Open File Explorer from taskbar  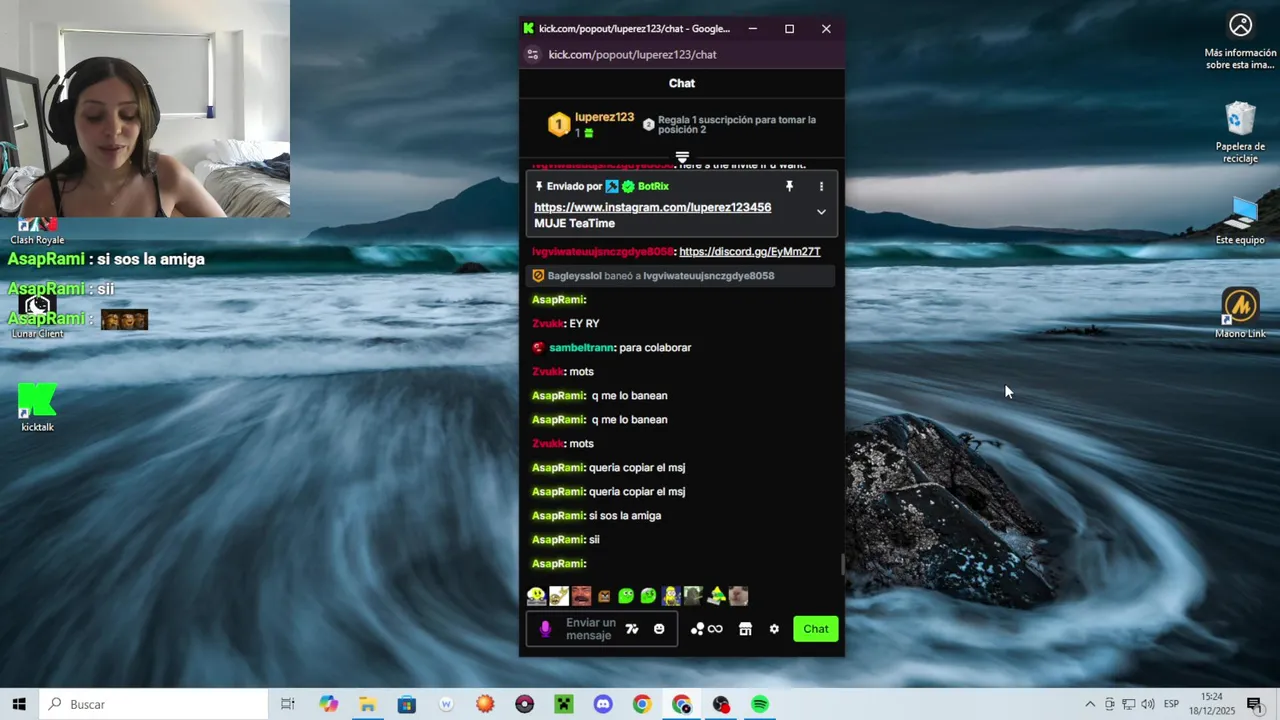tap(367, 704)
